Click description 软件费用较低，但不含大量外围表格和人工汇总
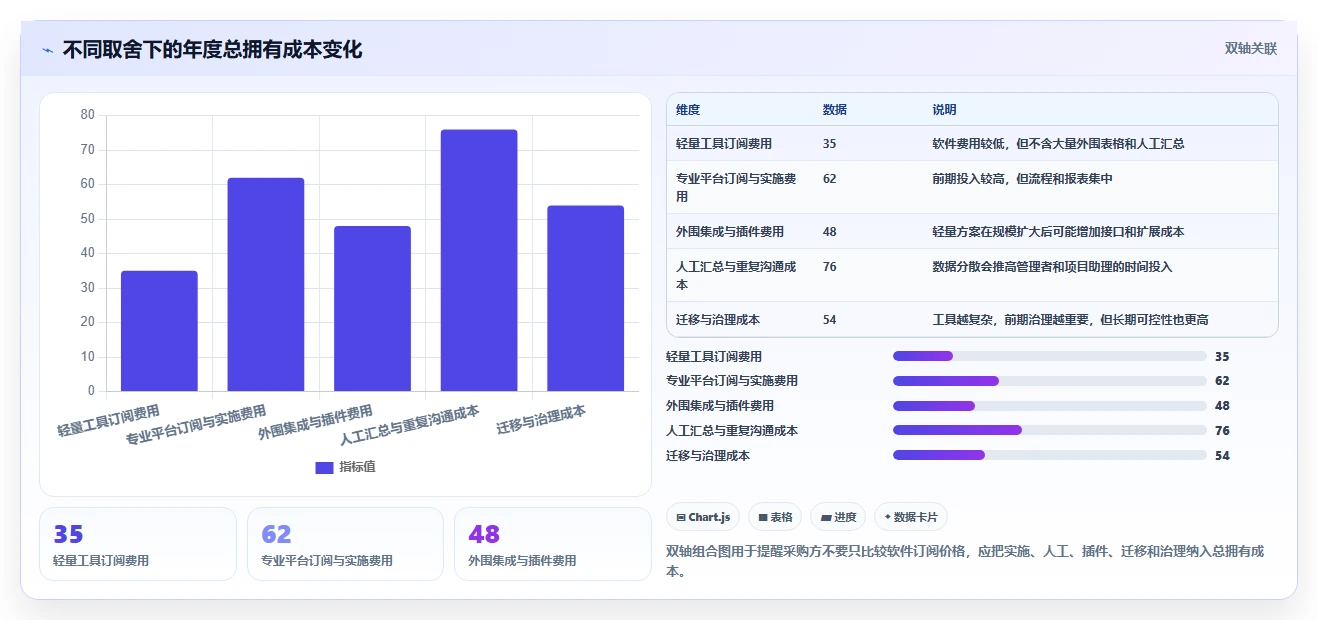 click(1059, 144)
